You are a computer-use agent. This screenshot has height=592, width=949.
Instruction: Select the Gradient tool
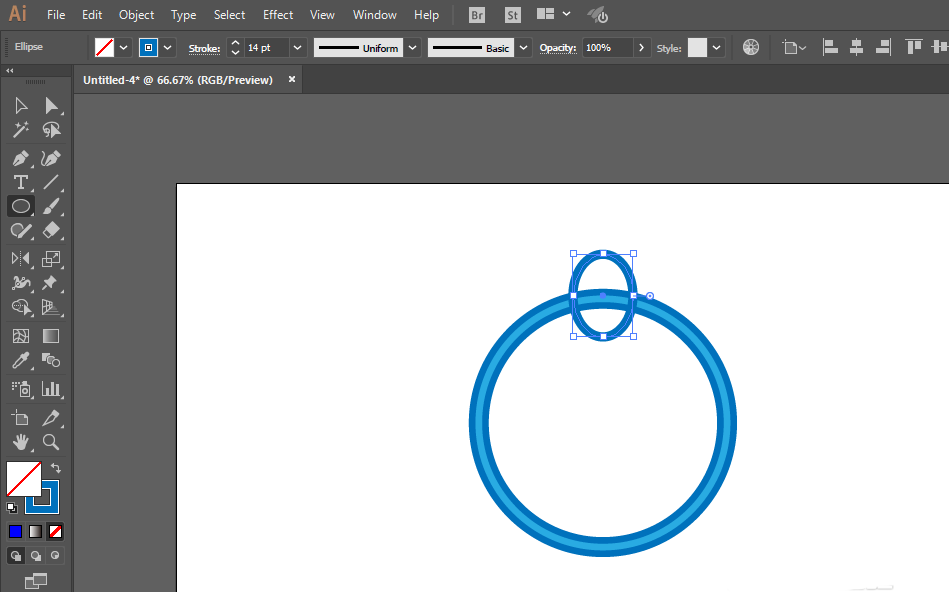coord(51,336)
